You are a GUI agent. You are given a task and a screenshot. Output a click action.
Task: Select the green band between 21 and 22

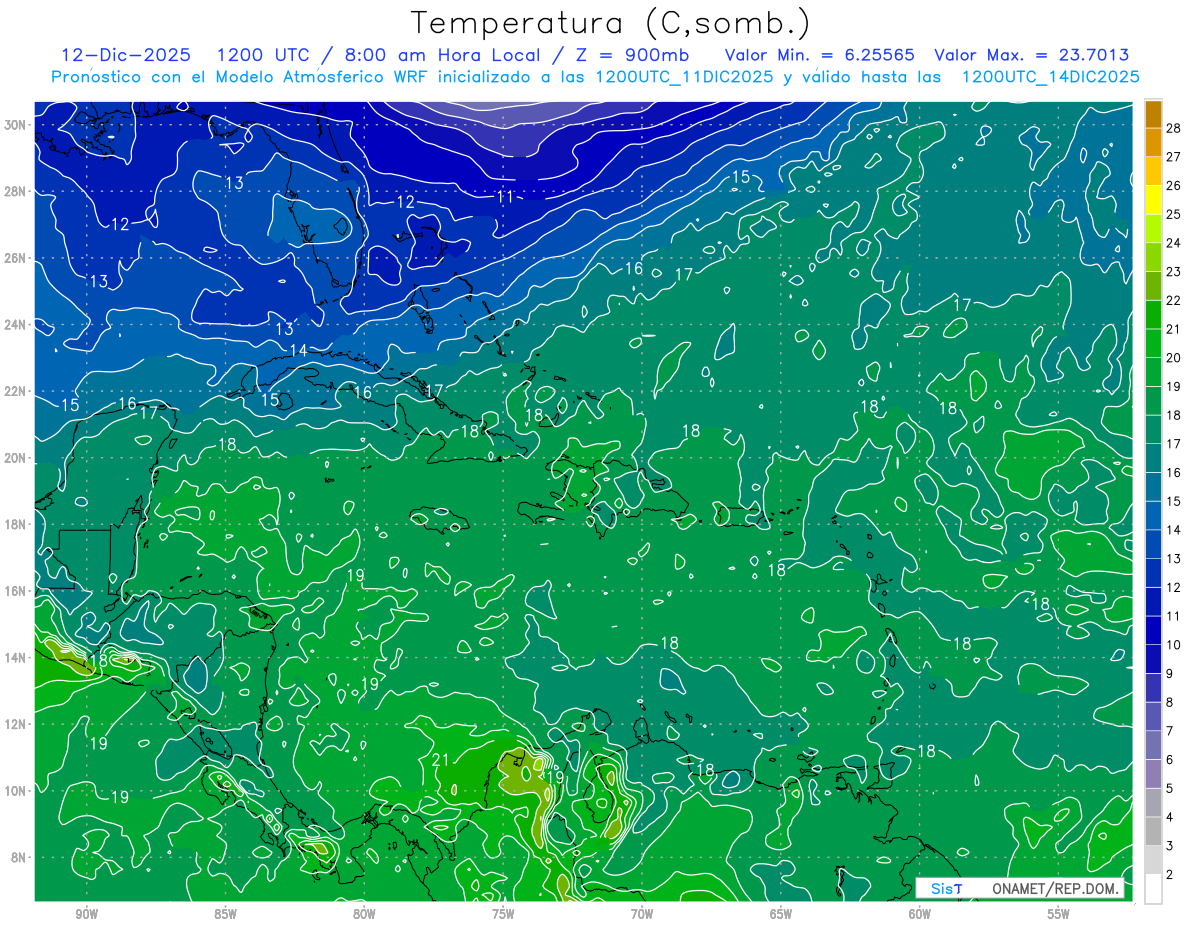click(x=1153, y=314)
